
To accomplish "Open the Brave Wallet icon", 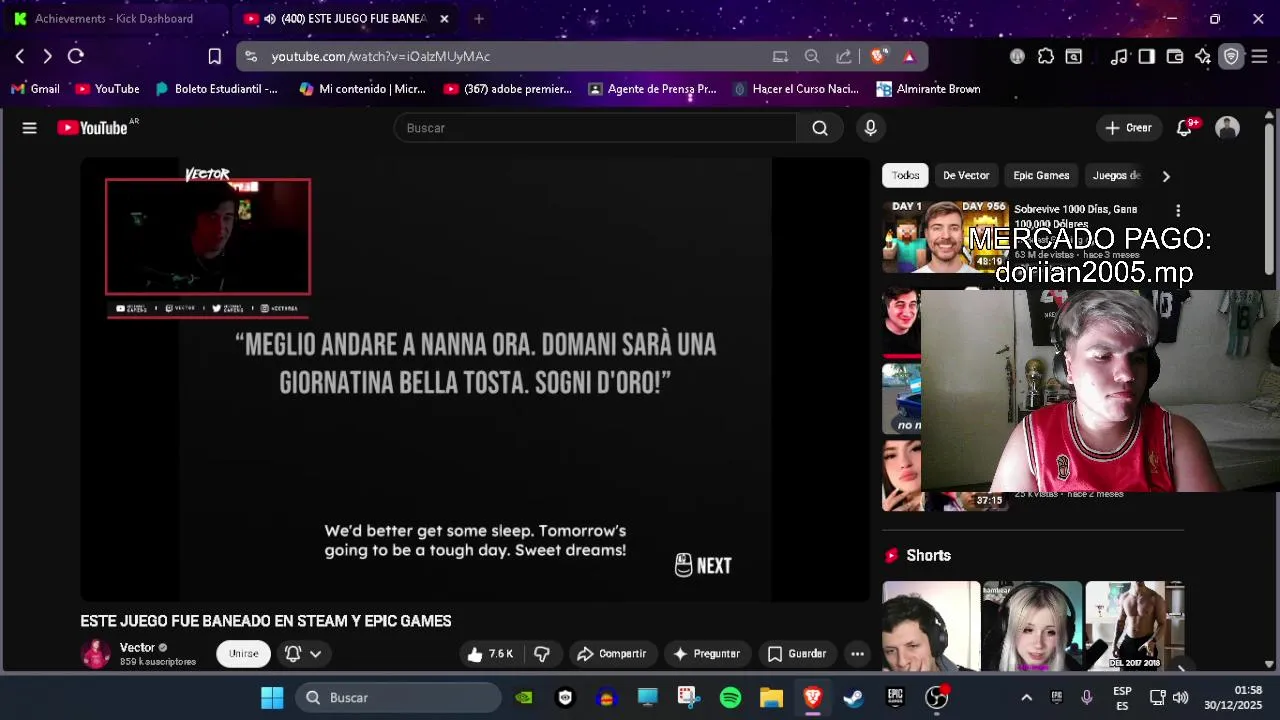I will 1175,56.
